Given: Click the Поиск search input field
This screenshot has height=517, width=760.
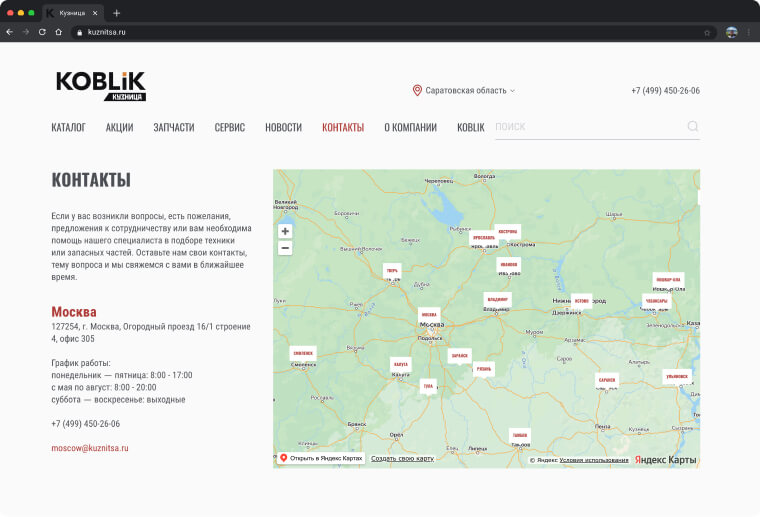Looking at the screenshot, I should [590, 127].
